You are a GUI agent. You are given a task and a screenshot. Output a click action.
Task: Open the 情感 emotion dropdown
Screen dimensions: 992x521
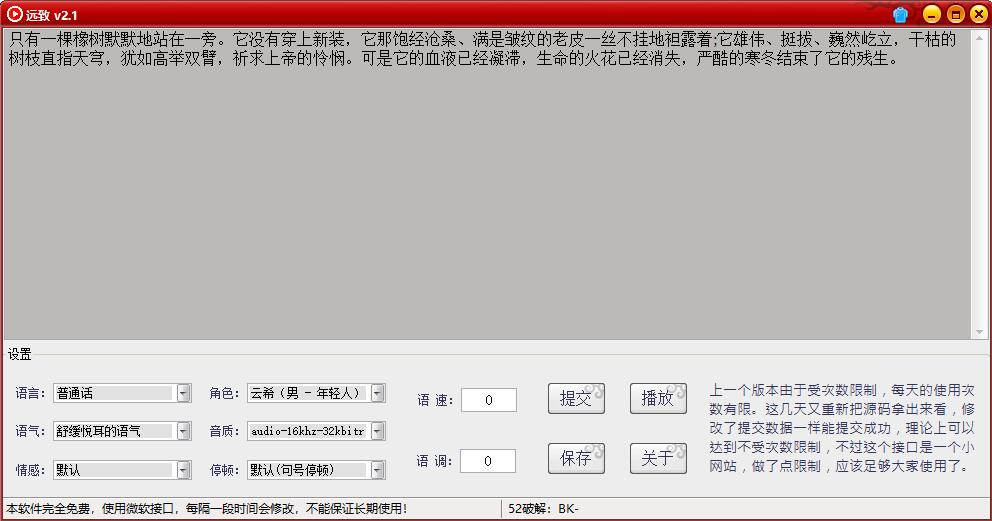(183, 469)
